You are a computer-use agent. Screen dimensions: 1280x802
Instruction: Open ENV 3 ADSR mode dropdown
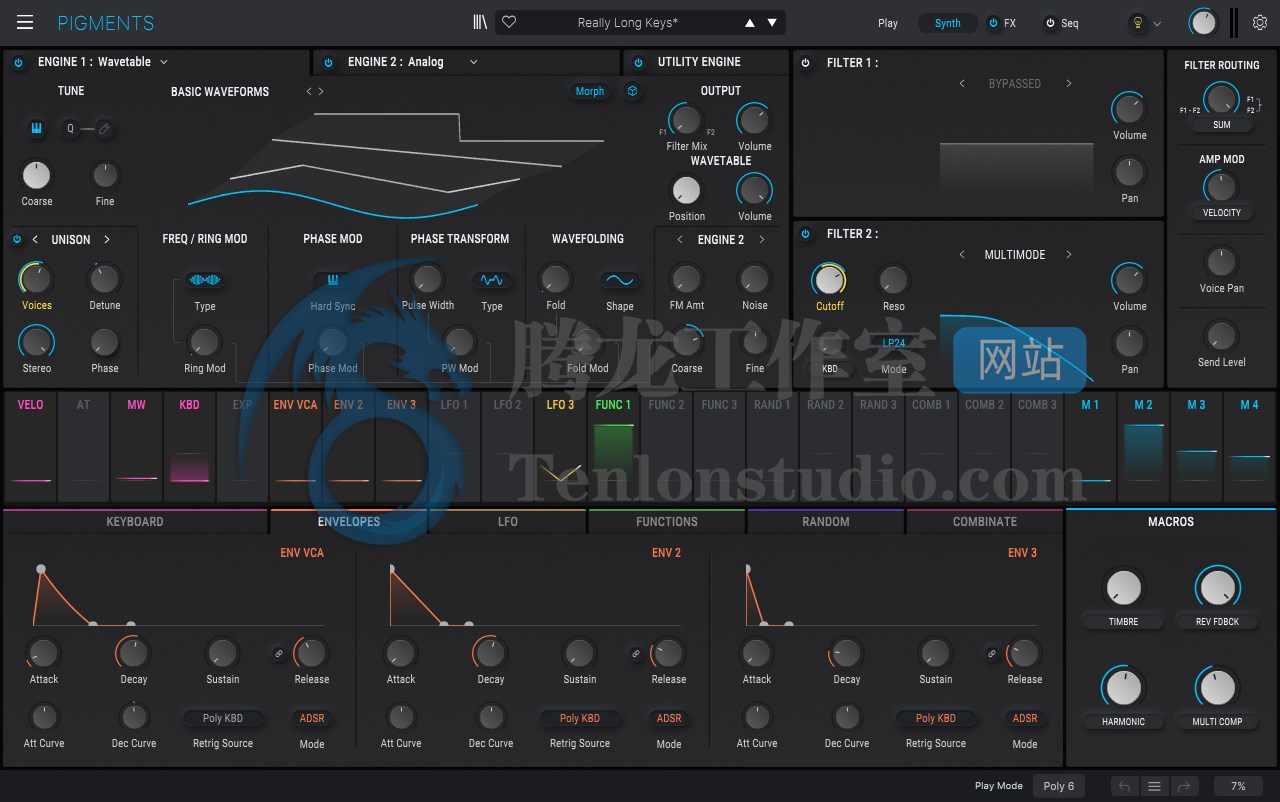pos(1025,718)
